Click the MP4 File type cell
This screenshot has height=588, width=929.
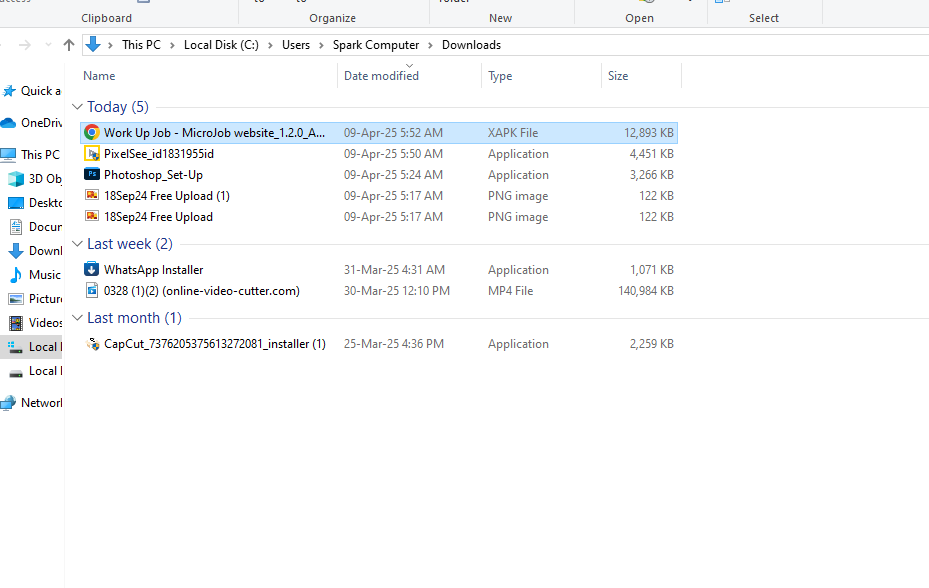(510, 291)
